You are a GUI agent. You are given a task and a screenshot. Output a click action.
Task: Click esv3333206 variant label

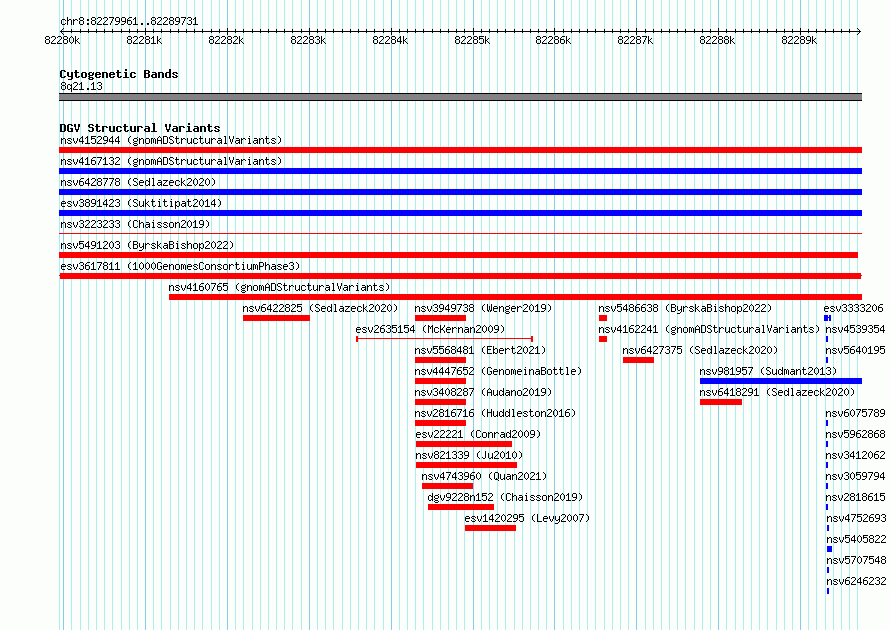click(853, 308)
